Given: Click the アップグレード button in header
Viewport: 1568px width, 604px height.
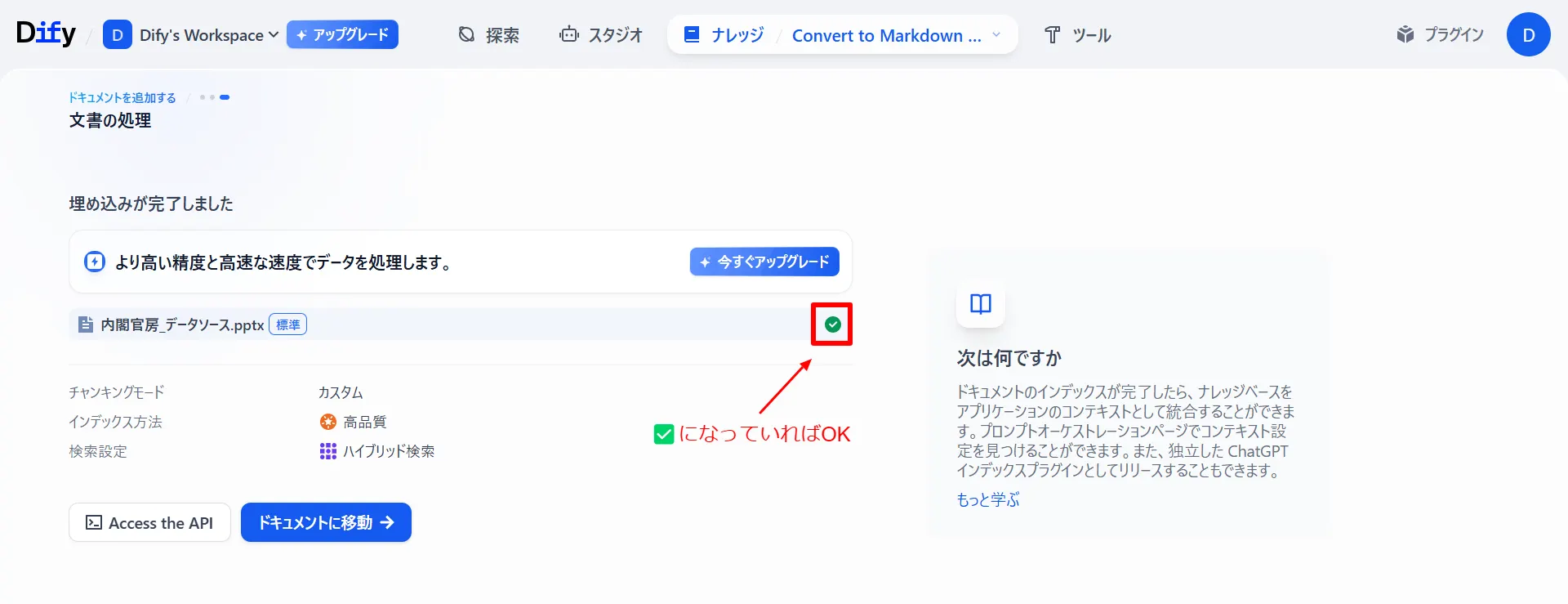Looking at the screenshot, I should pos(342,34).
